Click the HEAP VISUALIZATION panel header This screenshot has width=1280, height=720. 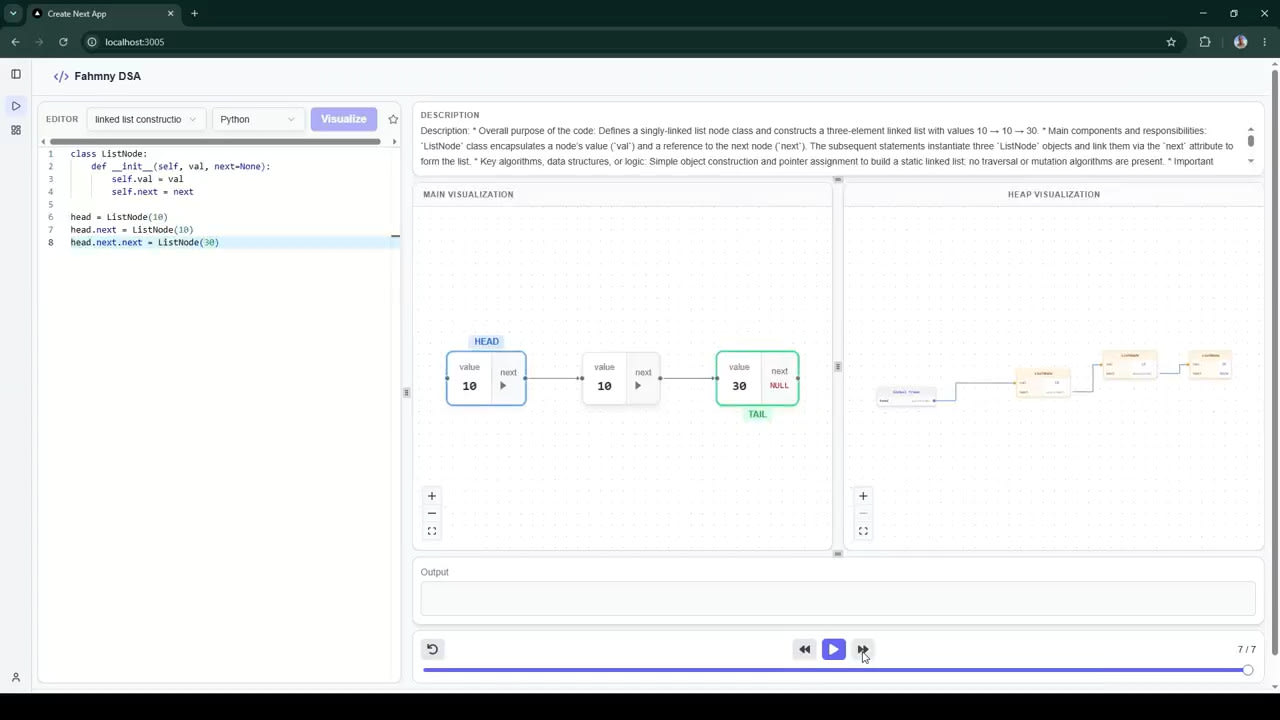pyautogui.click(x=1053, y=194)
